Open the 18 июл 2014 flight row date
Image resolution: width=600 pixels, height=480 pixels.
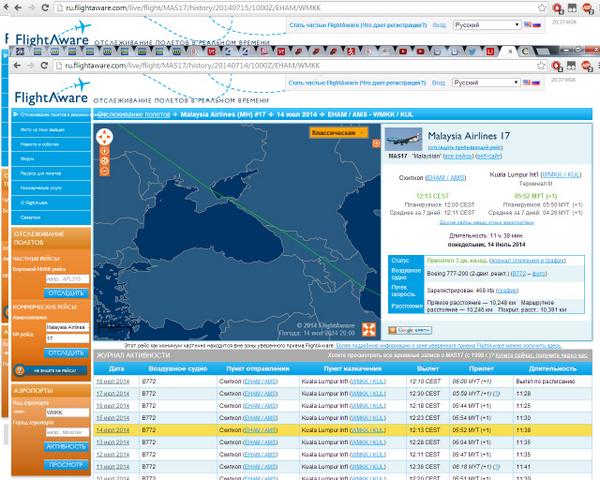click(x=112, y=381)
